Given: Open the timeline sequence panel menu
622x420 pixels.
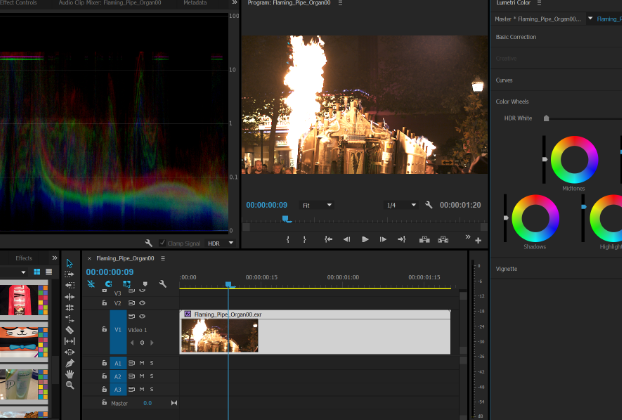Looking at the screenshot, I should pos(163,258).
